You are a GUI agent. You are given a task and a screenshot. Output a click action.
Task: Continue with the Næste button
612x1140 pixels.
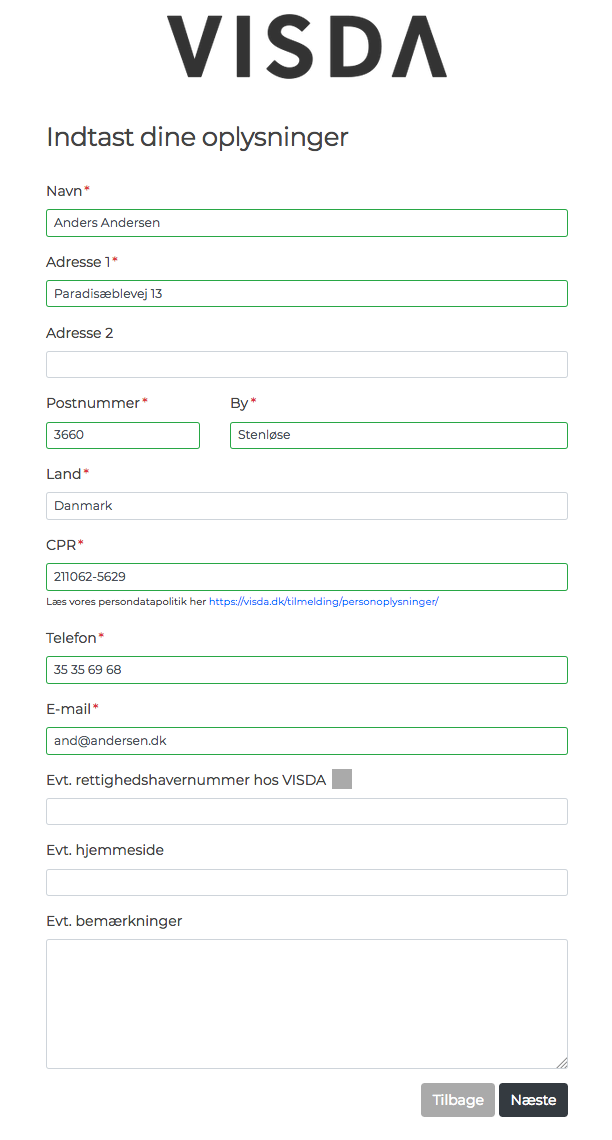(534, 1100)
